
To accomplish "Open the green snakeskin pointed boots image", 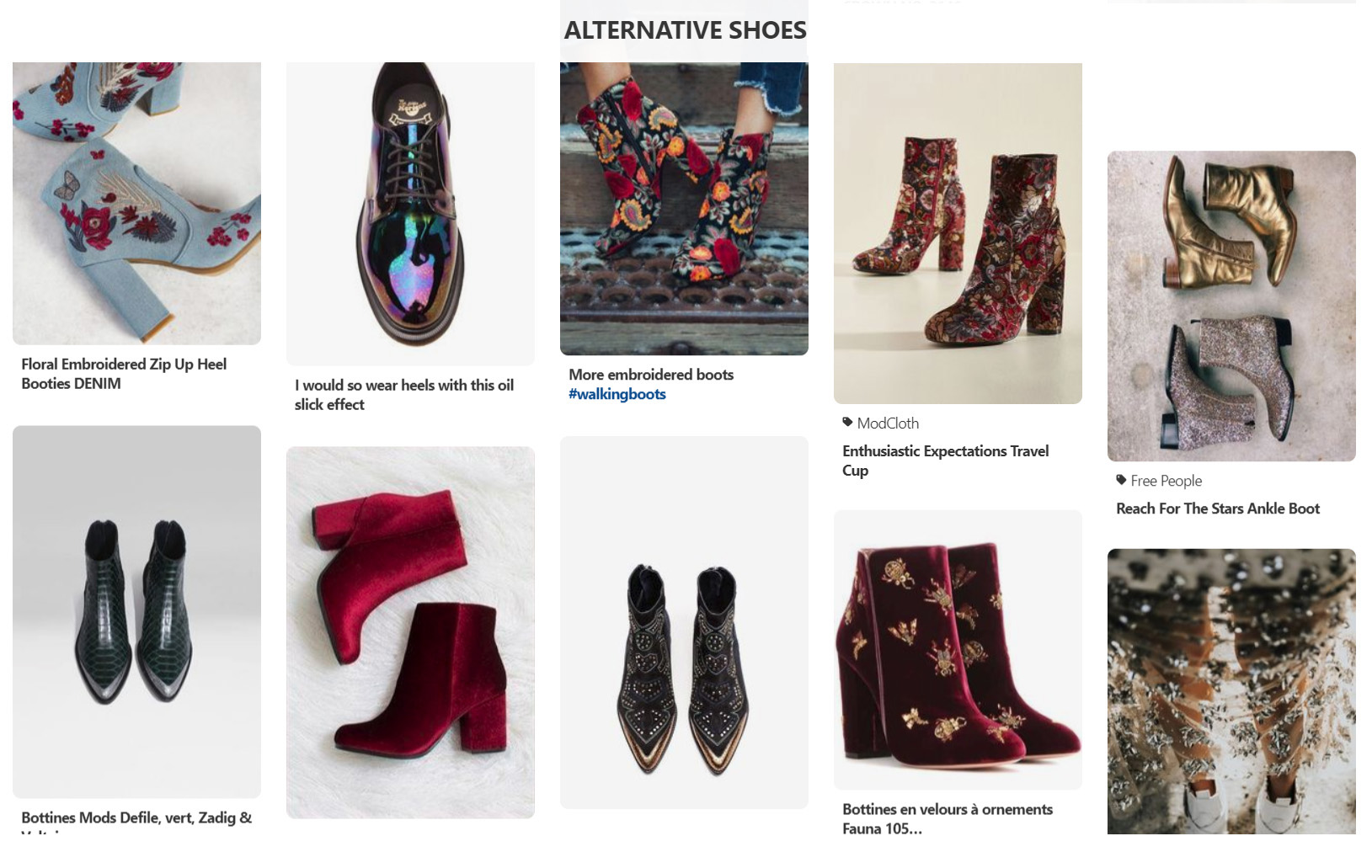I will pos(135,613).
